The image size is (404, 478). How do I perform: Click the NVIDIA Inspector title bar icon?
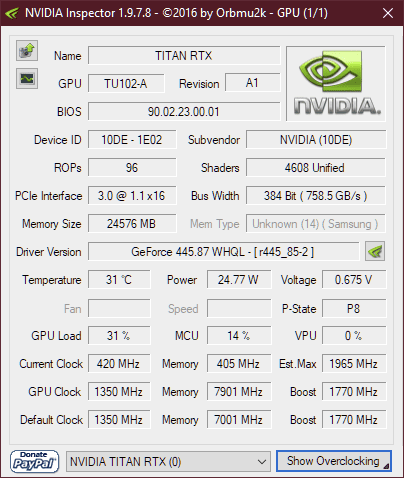tap(12, 13)
